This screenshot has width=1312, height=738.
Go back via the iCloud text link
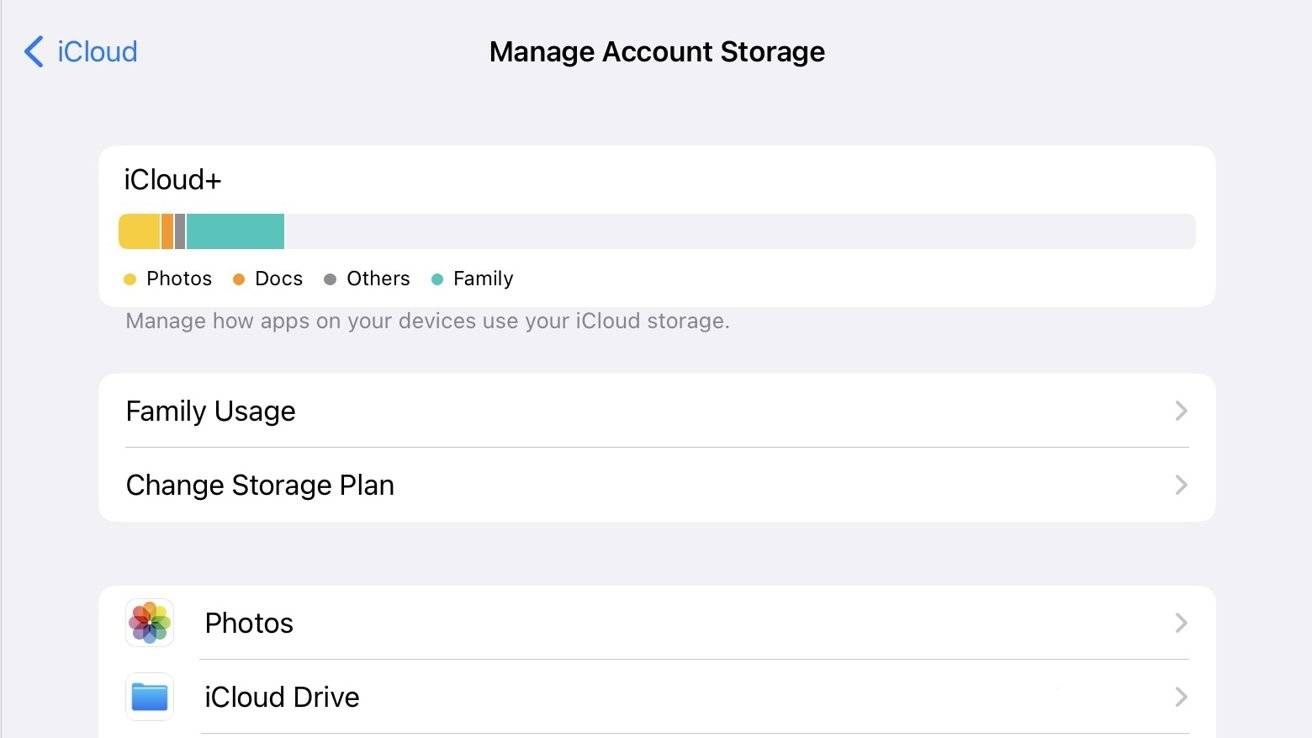coord(97,51)
